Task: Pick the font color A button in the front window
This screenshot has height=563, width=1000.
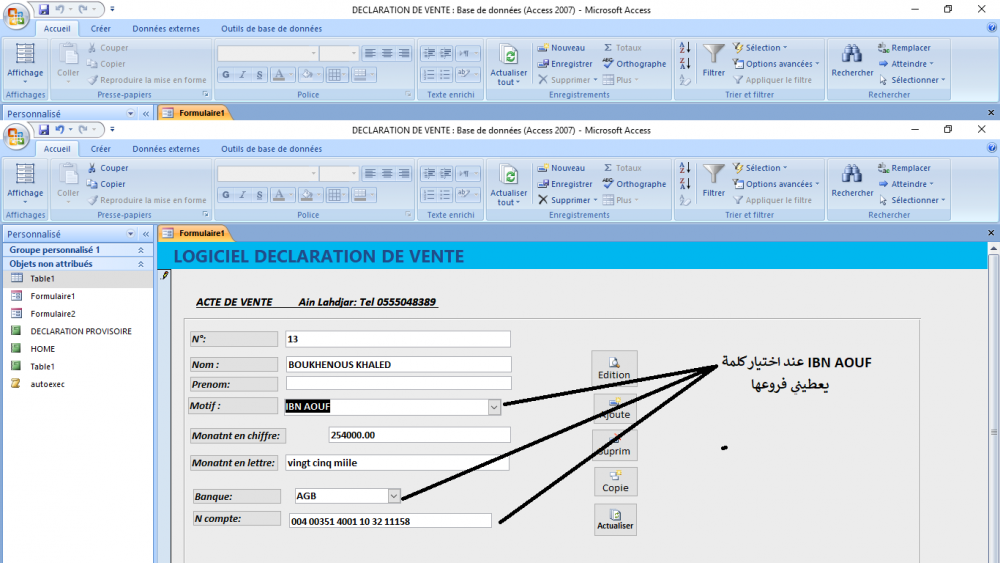Action: [x=279, y=195]
